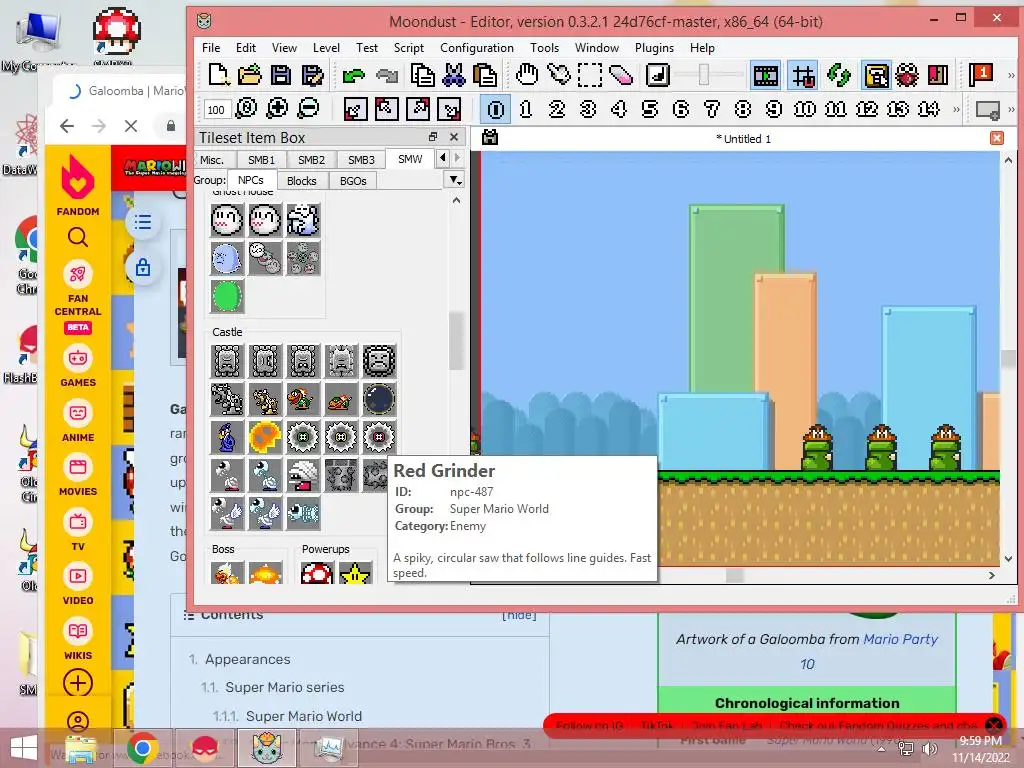The height and width of the screenshot is (768, 1024).
Task: Select the Misc. tileset tab
Action: pyautogui.click(x=212, y=160)
